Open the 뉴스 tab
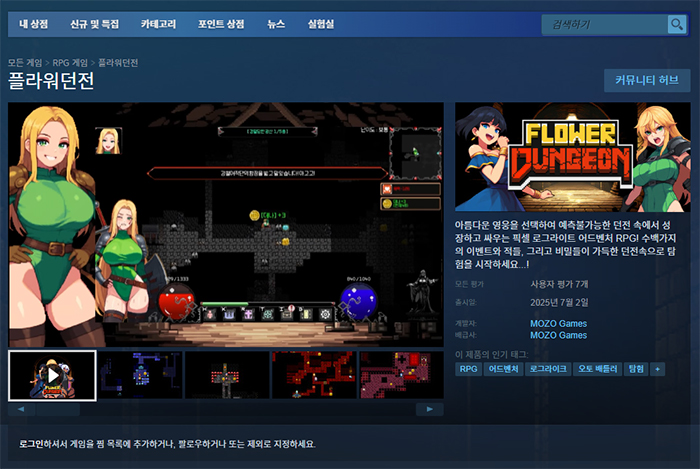700x469 pixels. click(276, 23)
